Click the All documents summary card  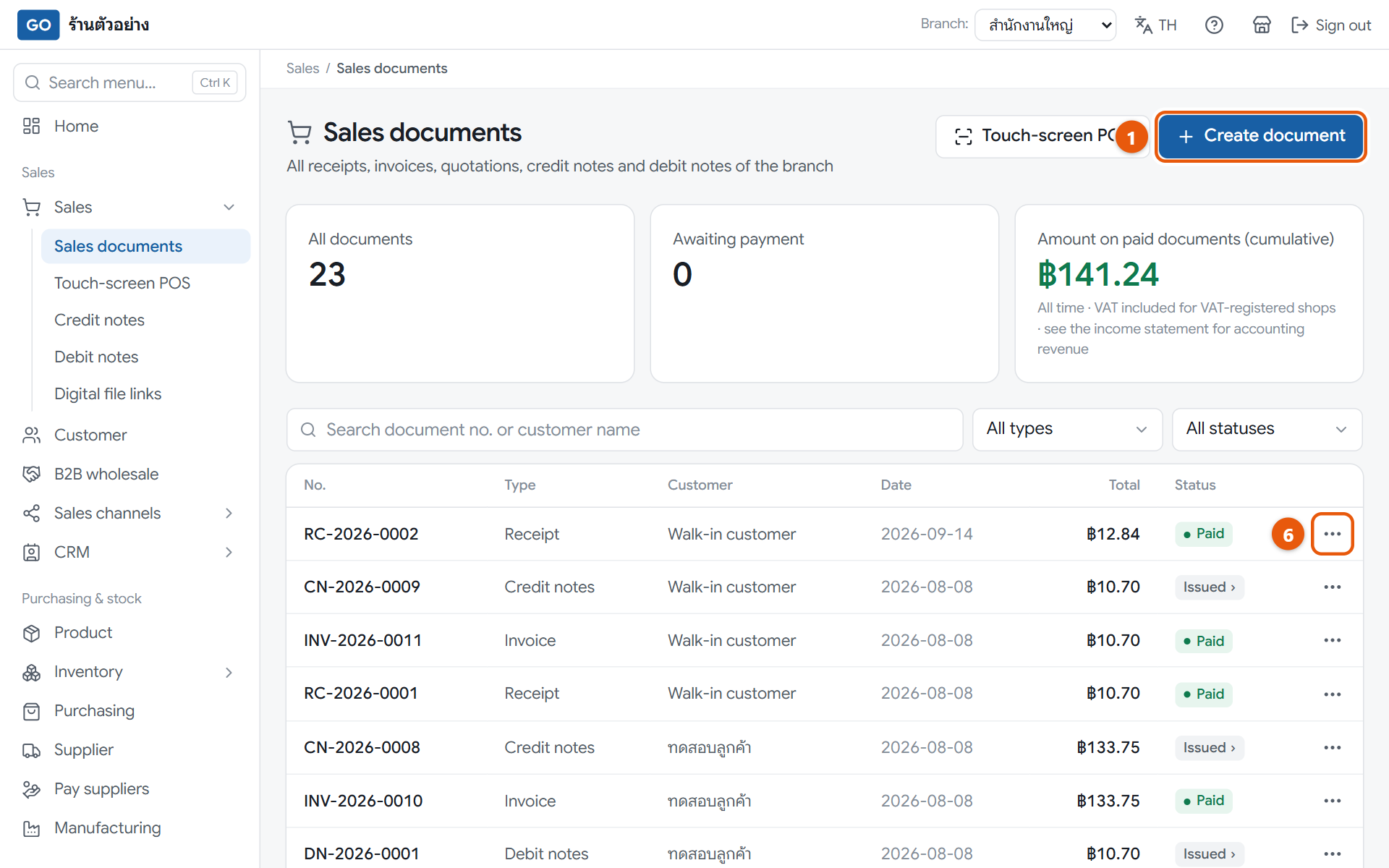[x=460, y=293]
